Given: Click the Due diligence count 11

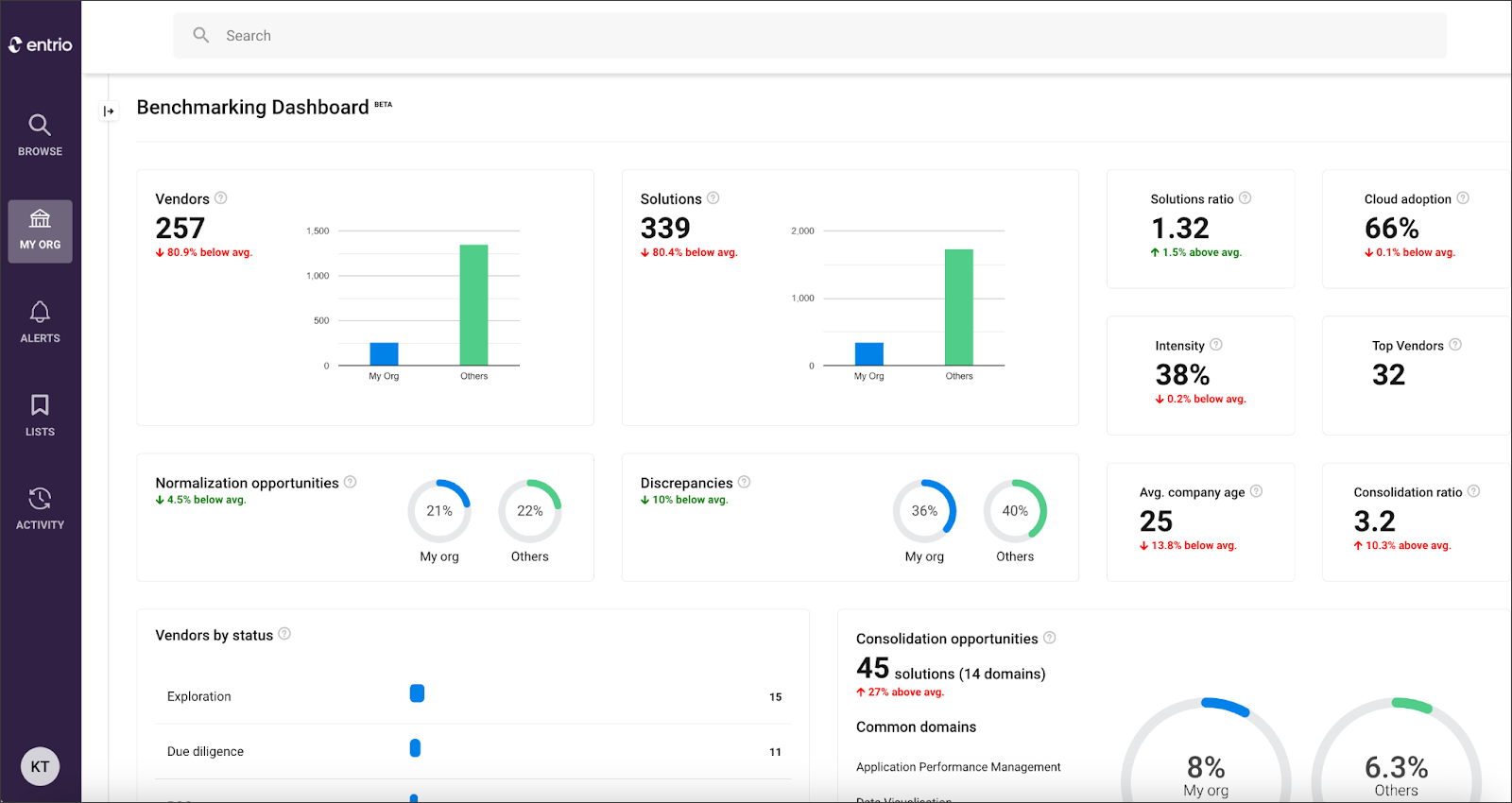Looking at the screenshot, I should click(x=776, y=752).
